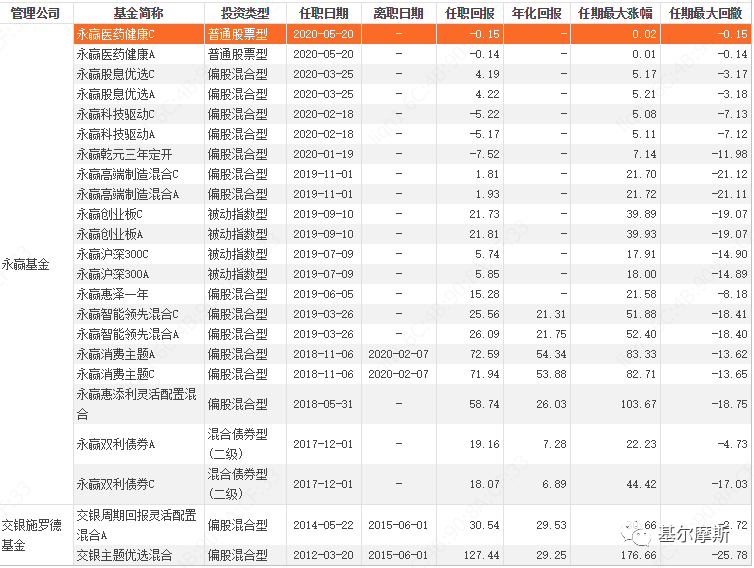Open the 永赢双利债券C fund
Viewport: 754px width, 568px height.
116,484
